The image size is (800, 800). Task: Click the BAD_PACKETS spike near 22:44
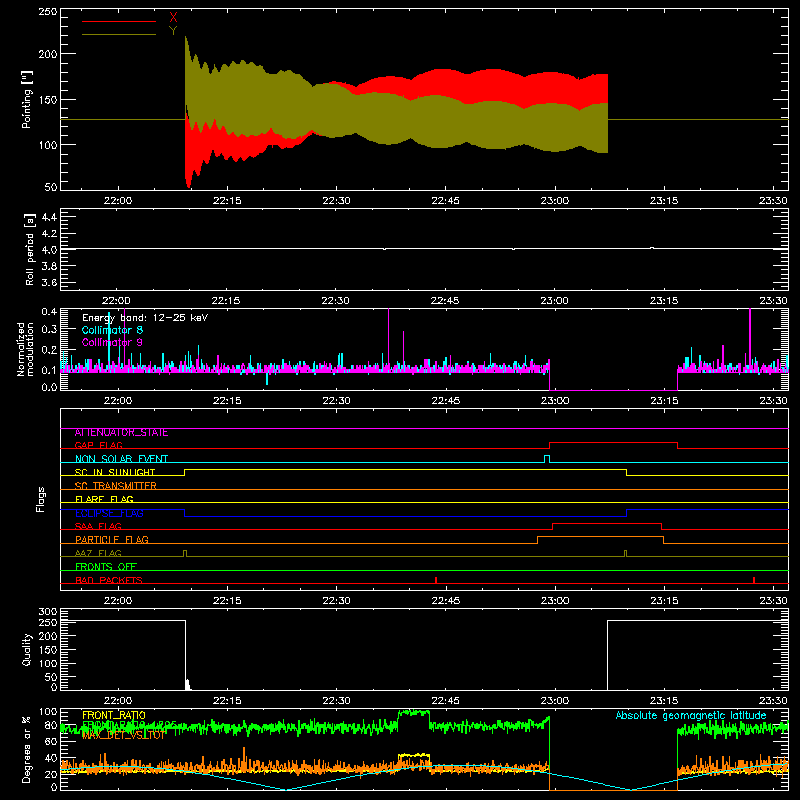point(436,580)
